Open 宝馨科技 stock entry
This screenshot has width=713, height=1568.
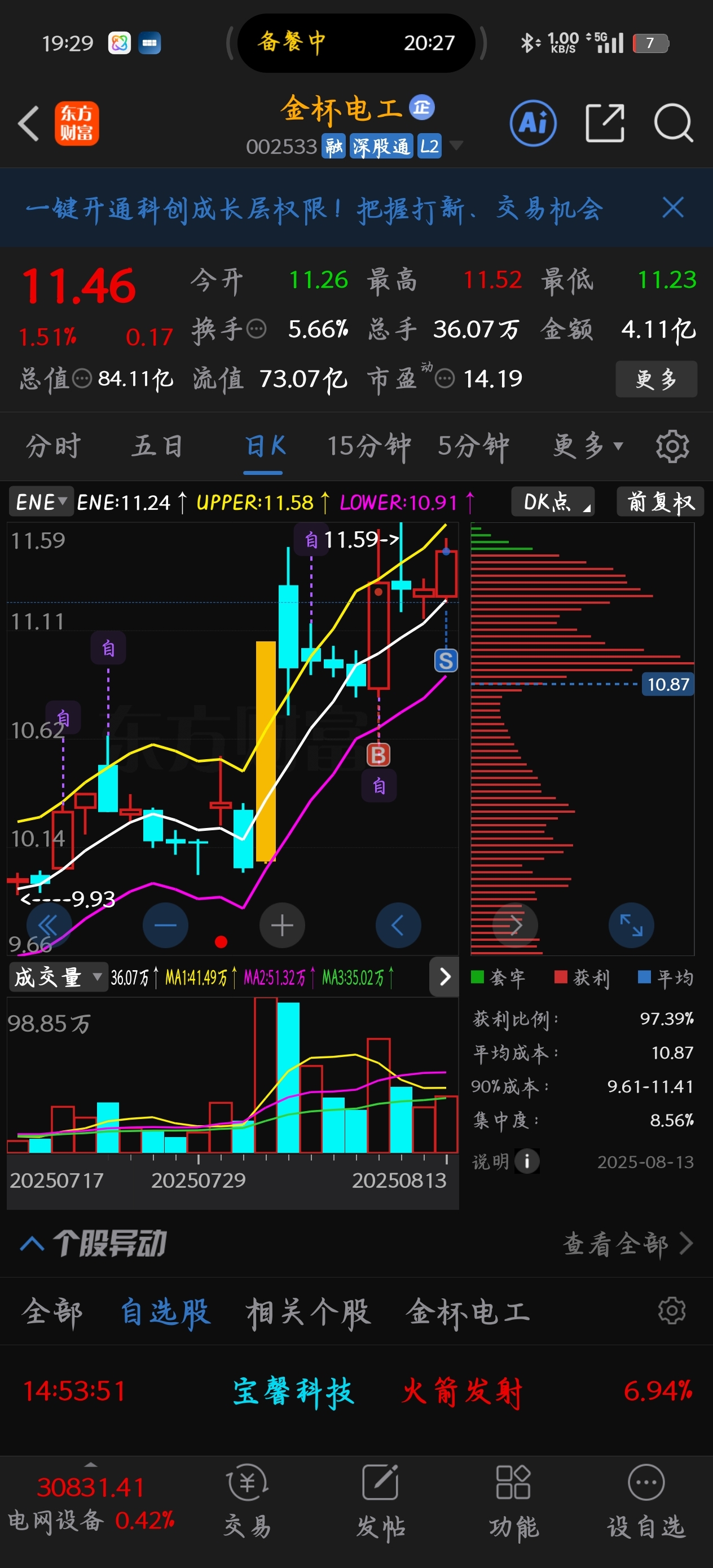point(293,1391)
